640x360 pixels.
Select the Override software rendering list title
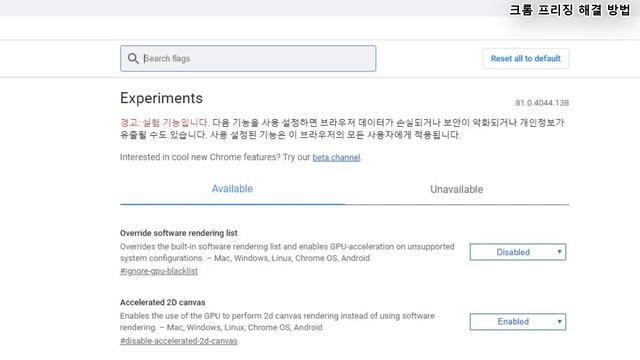(x=178, y=233)
